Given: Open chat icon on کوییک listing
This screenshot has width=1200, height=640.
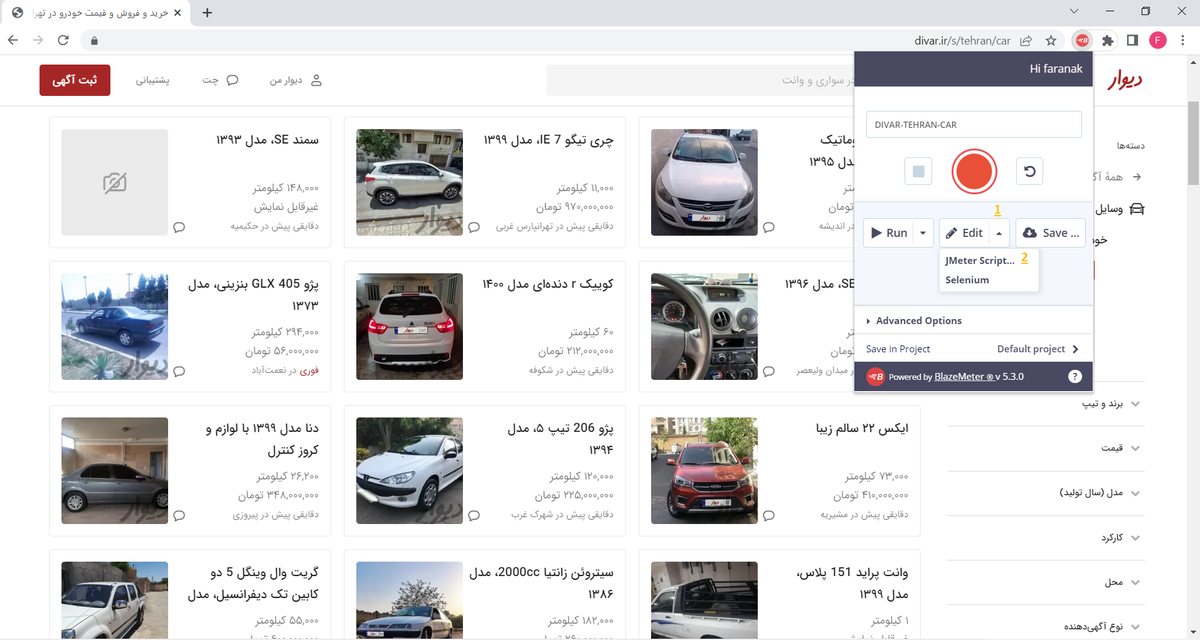Looking at the screenshot, I should [x=474, y=371].
